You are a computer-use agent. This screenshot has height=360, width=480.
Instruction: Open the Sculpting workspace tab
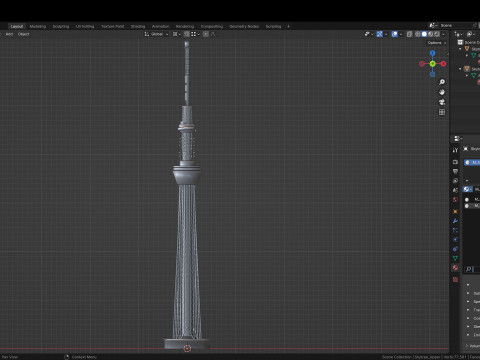tap(61, 26)
